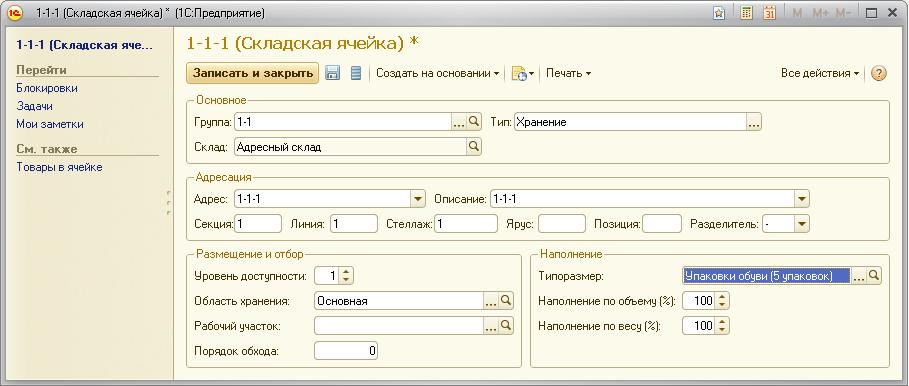Open the calculator icon in title bar
Image resolution: width=909 pixels, height=386 pixels.
pyautogui.click(x=747, y=13)
